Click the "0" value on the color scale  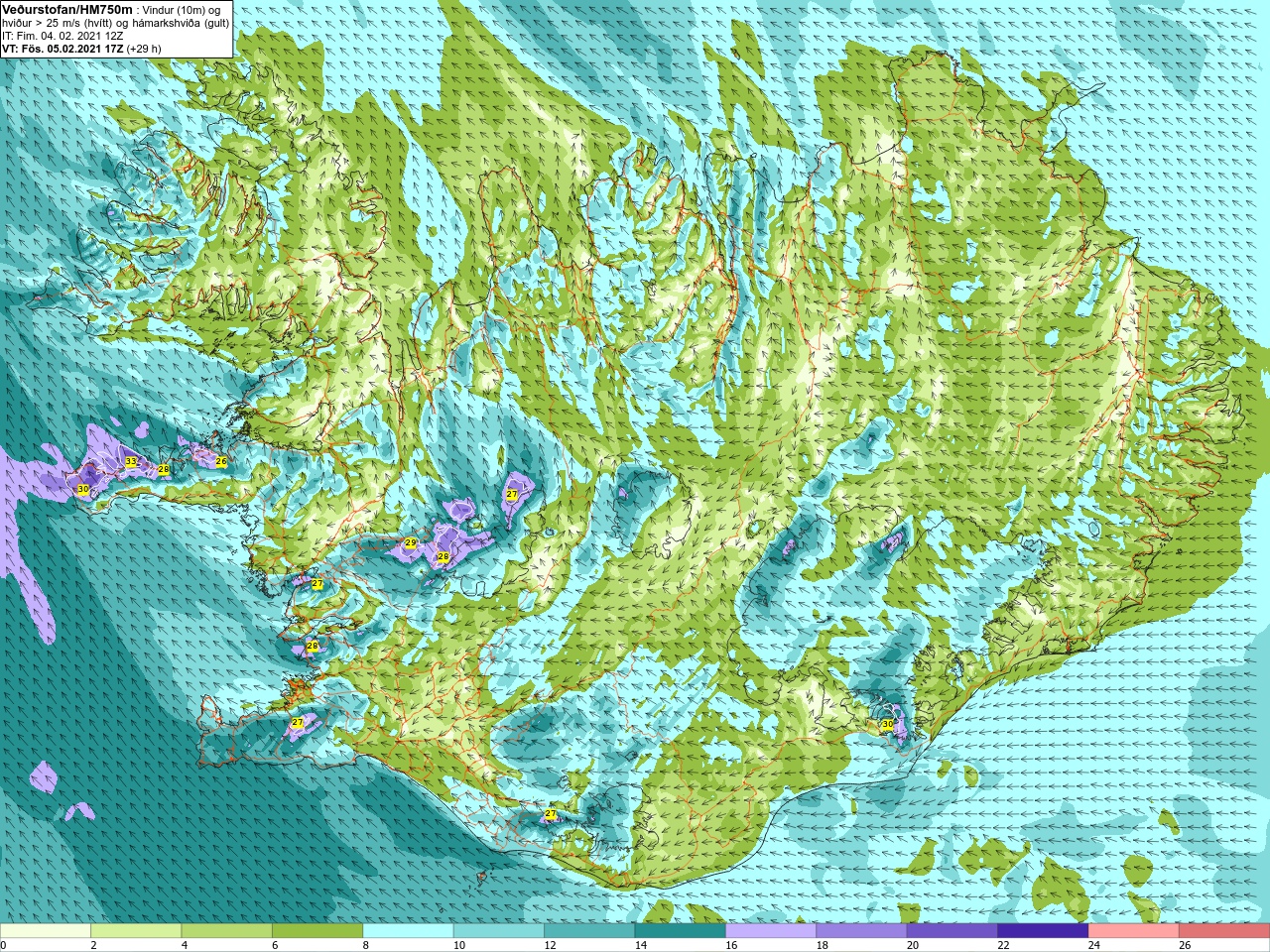(x=4, y=945)
